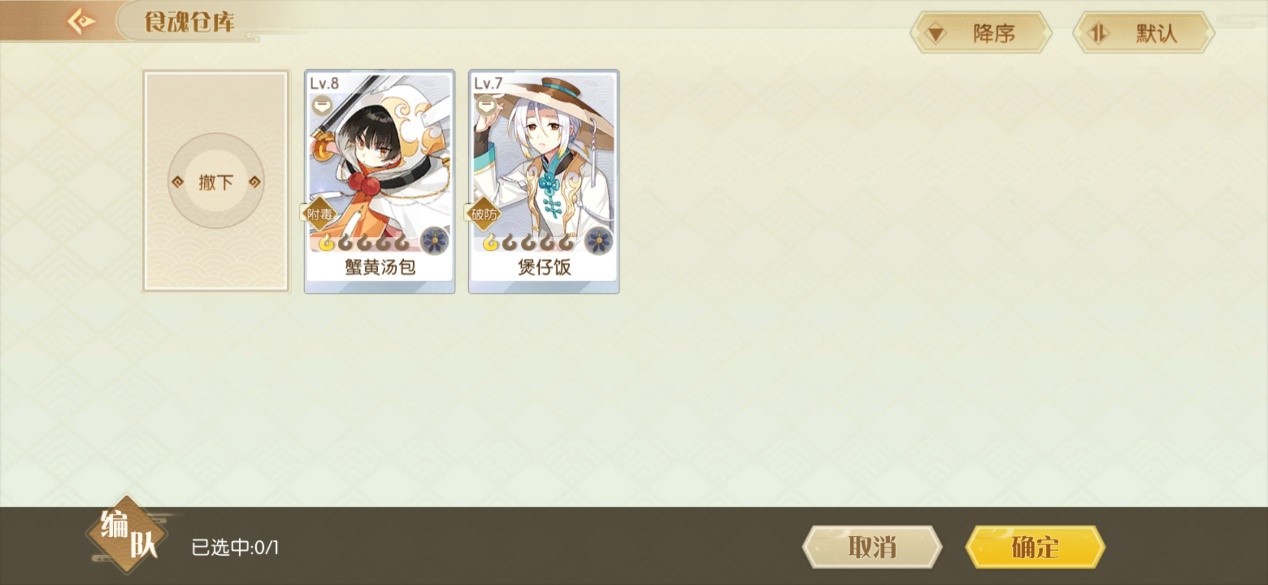Tap the shield type icon under Lv.7

pos(487,103)
